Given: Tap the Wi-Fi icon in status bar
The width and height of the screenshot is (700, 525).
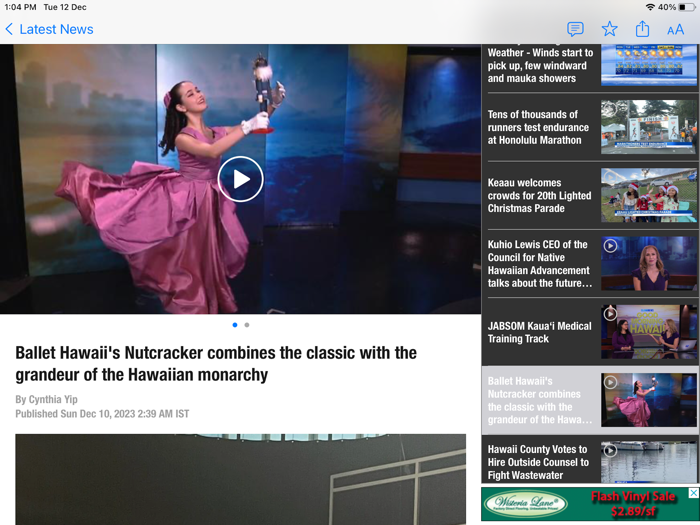Looking at the screenshot, I should [650, 7].
